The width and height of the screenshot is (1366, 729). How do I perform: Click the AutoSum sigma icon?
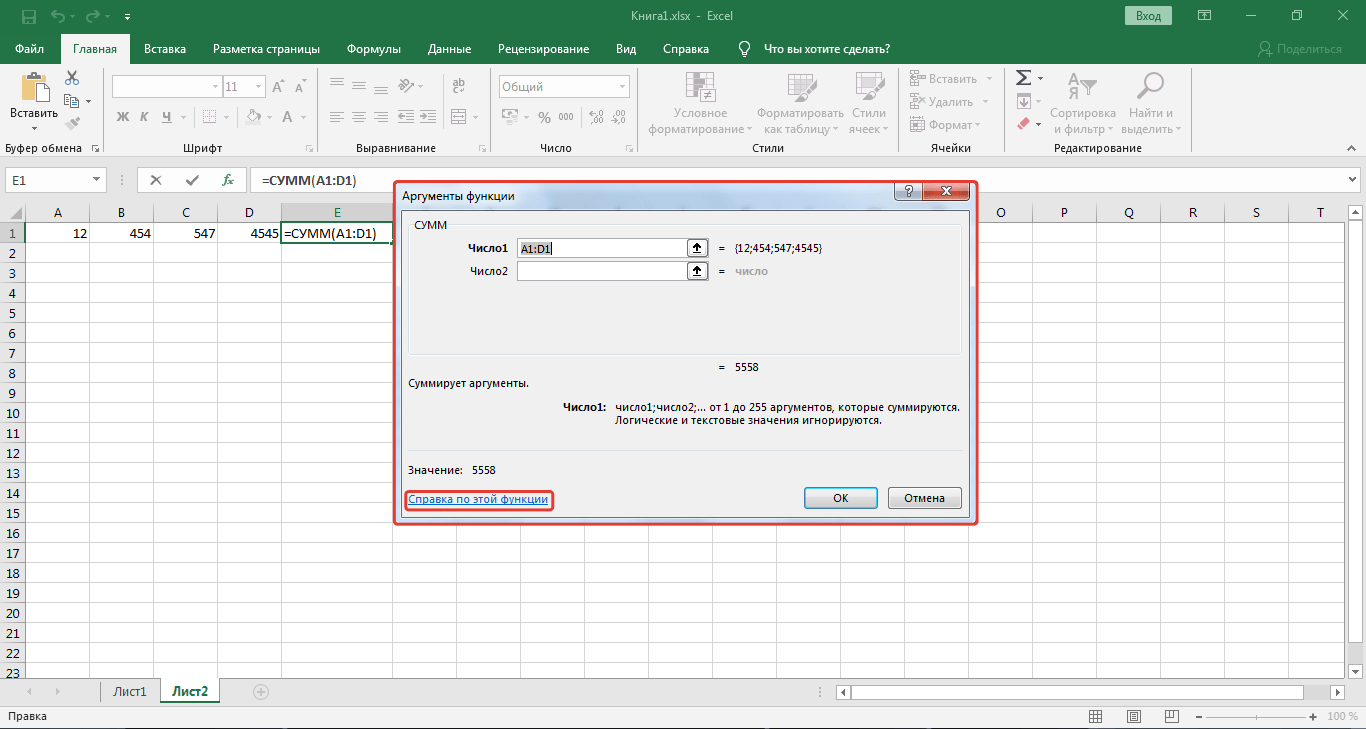[1023, 78]
